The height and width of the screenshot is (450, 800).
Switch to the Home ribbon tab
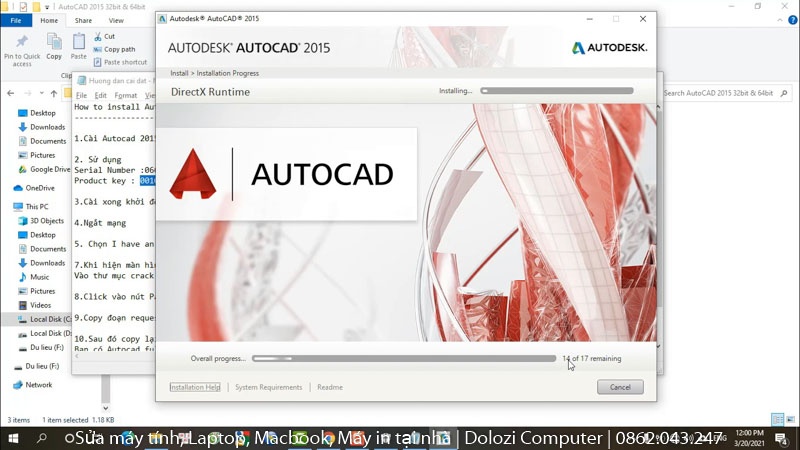[49, 20]
